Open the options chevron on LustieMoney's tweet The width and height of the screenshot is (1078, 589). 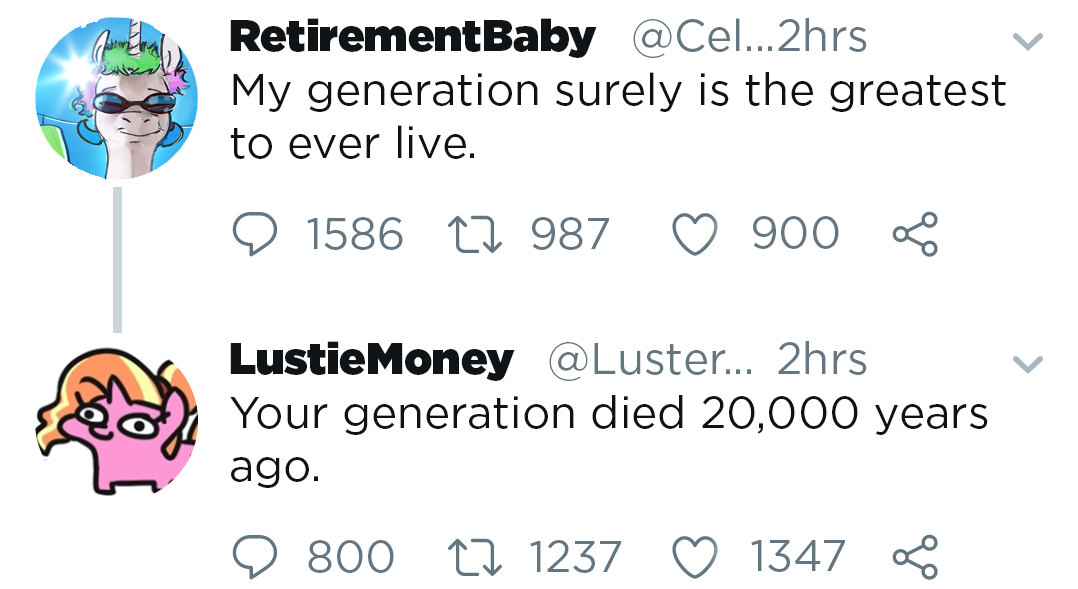1027,364
